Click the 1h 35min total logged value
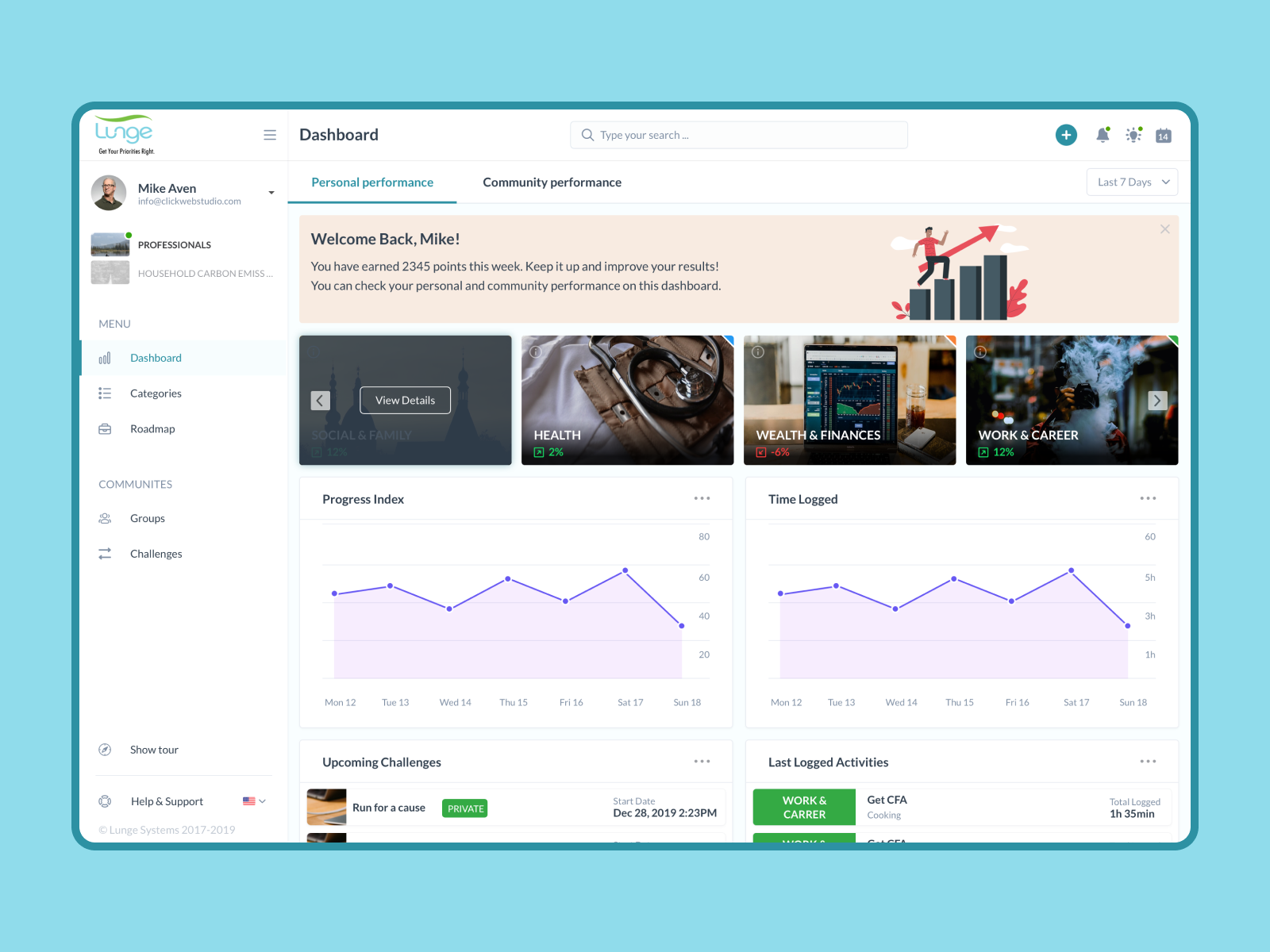This screenshot has width=1270, height=952. tap(1132, 814)
